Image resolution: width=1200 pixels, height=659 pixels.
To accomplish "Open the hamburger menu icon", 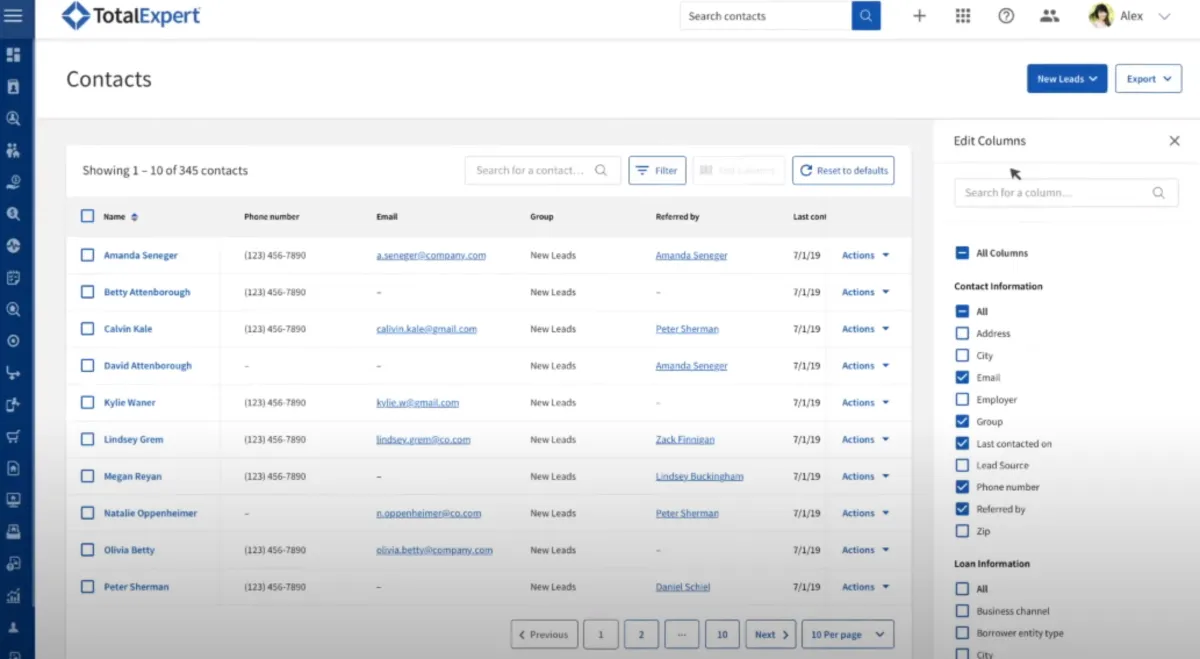I will [x=14, y=16].
